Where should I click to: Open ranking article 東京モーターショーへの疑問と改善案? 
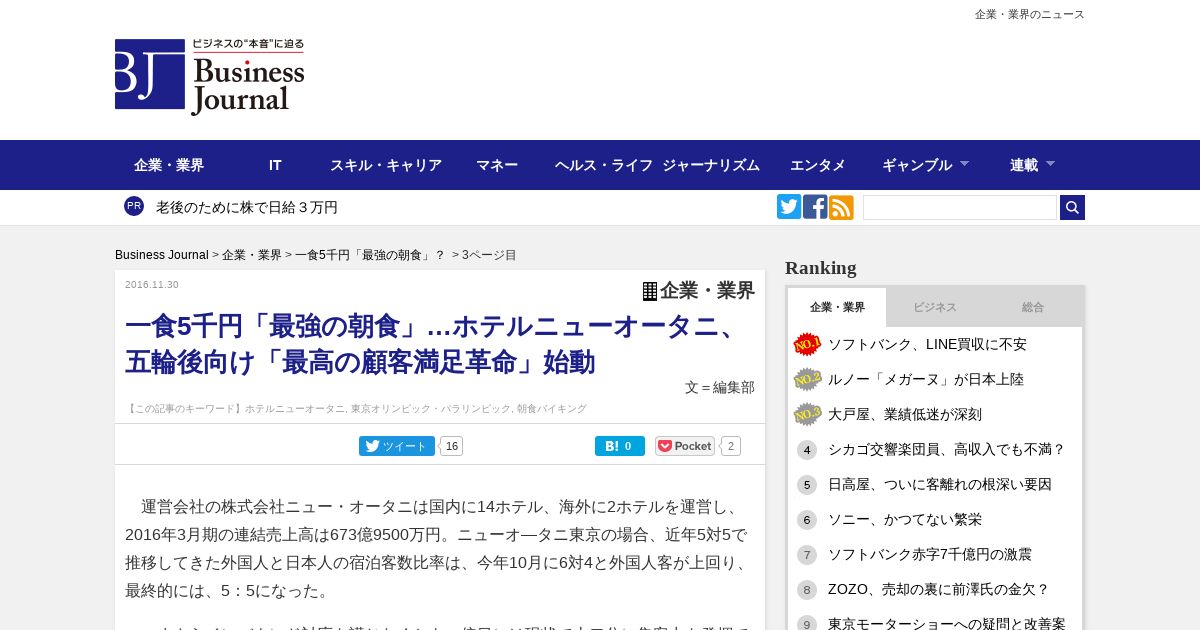coord(947,623)
